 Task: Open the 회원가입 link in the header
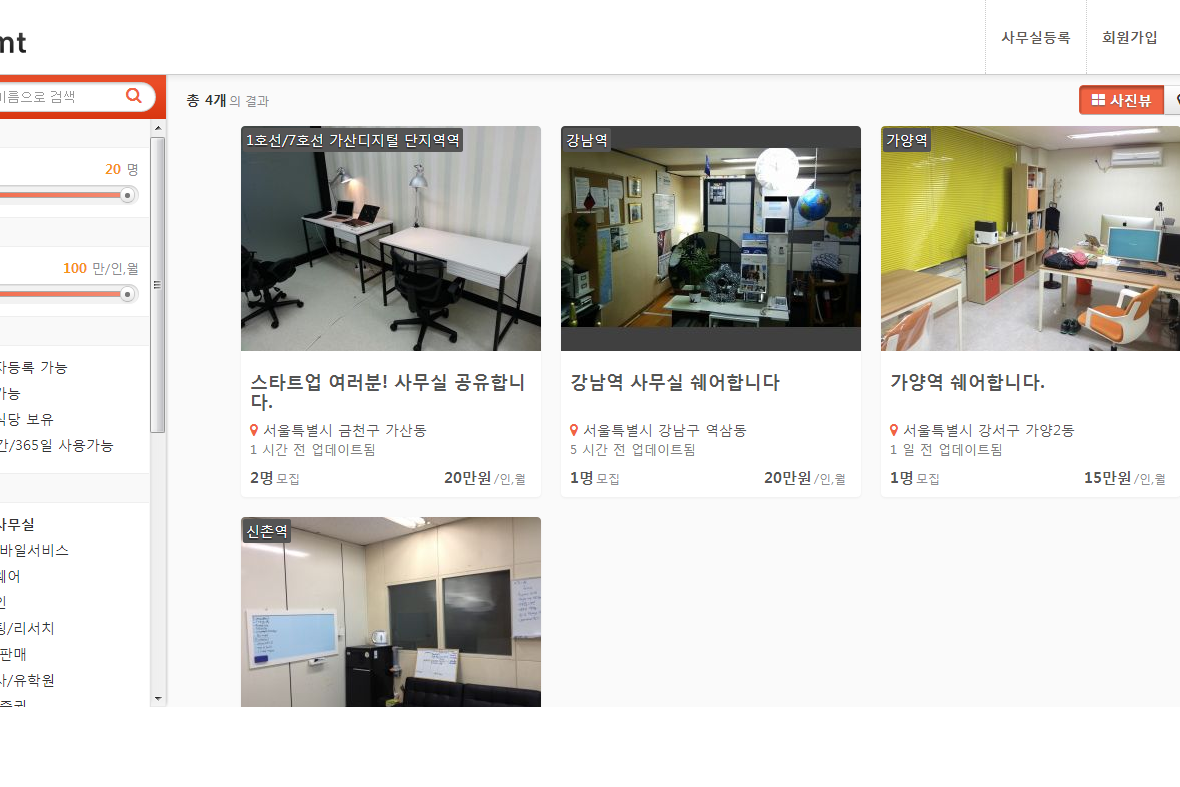click(x=1130, y=38)
